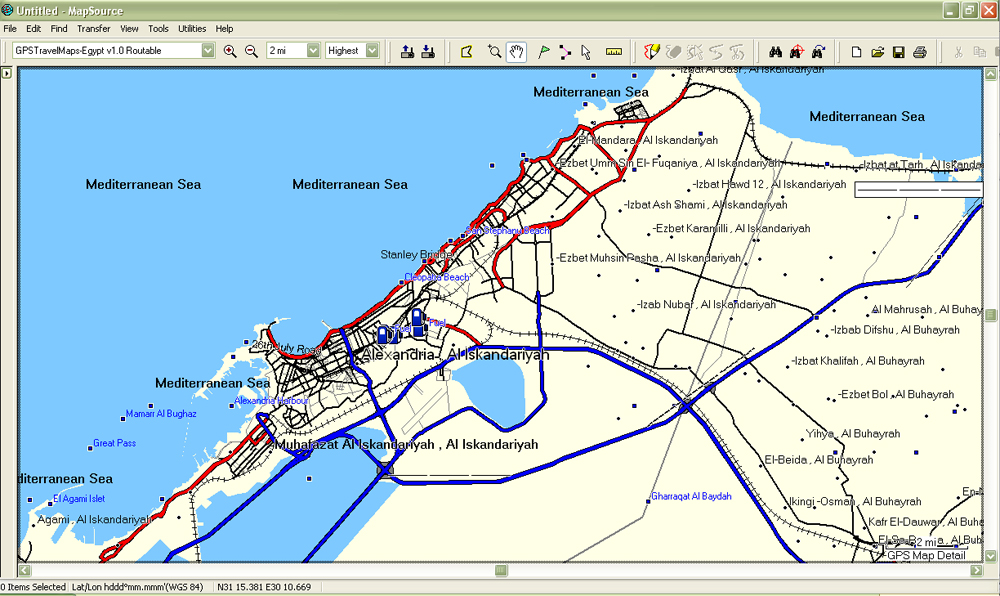Click the Save icon on the toolbar
1000x596 pixels.
pos(898,51)
